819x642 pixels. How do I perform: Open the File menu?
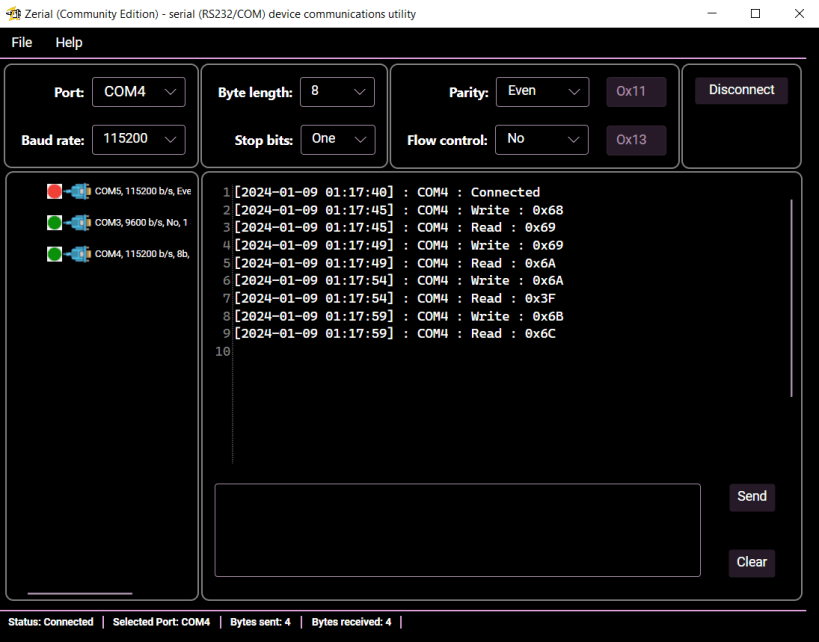[22, 42]
